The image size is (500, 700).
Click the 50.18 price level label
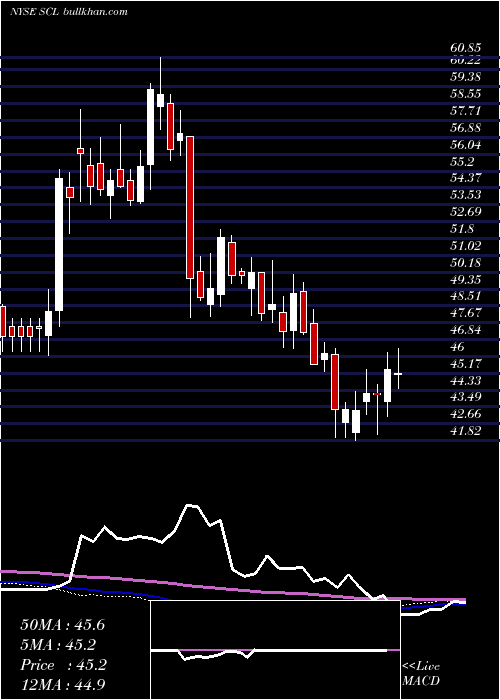pos(465,262)
